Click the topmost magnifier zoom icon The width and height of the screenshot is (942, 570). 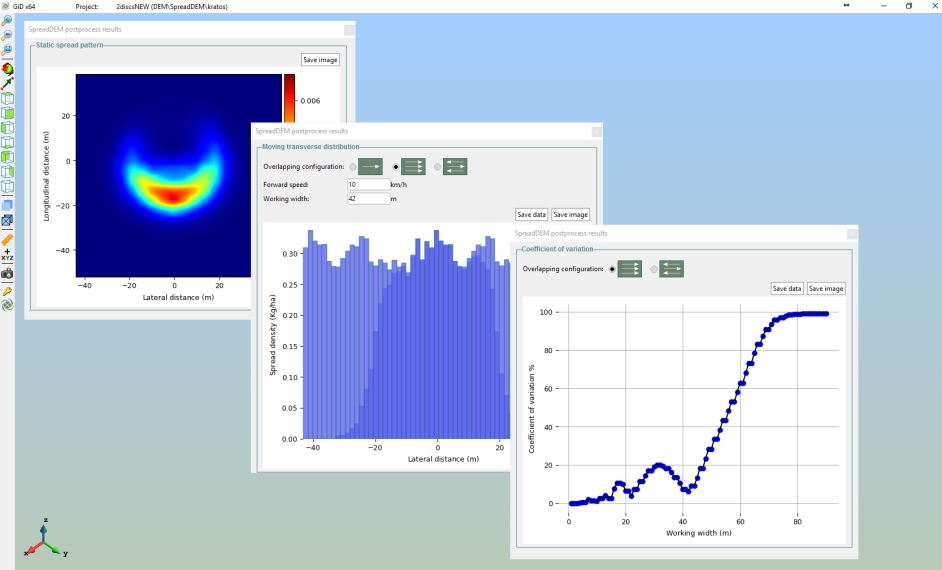coord(7,20)
